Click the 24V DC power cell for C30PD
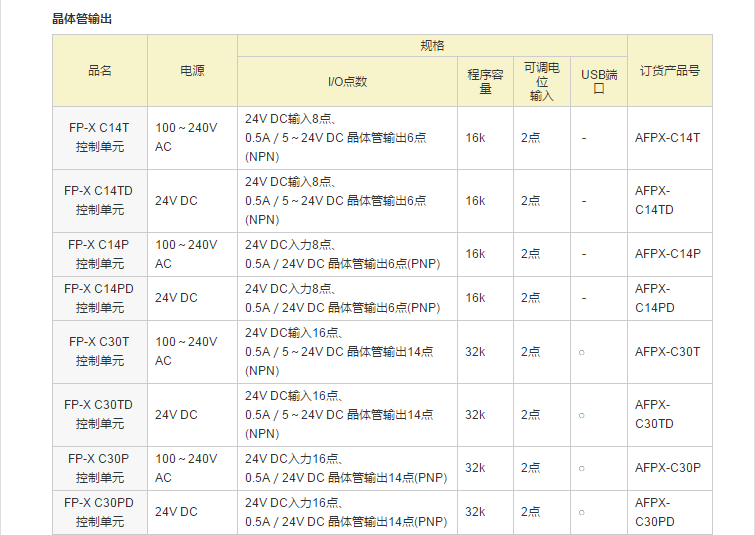This screenshot has height=535, width=755. coord(192,512)
